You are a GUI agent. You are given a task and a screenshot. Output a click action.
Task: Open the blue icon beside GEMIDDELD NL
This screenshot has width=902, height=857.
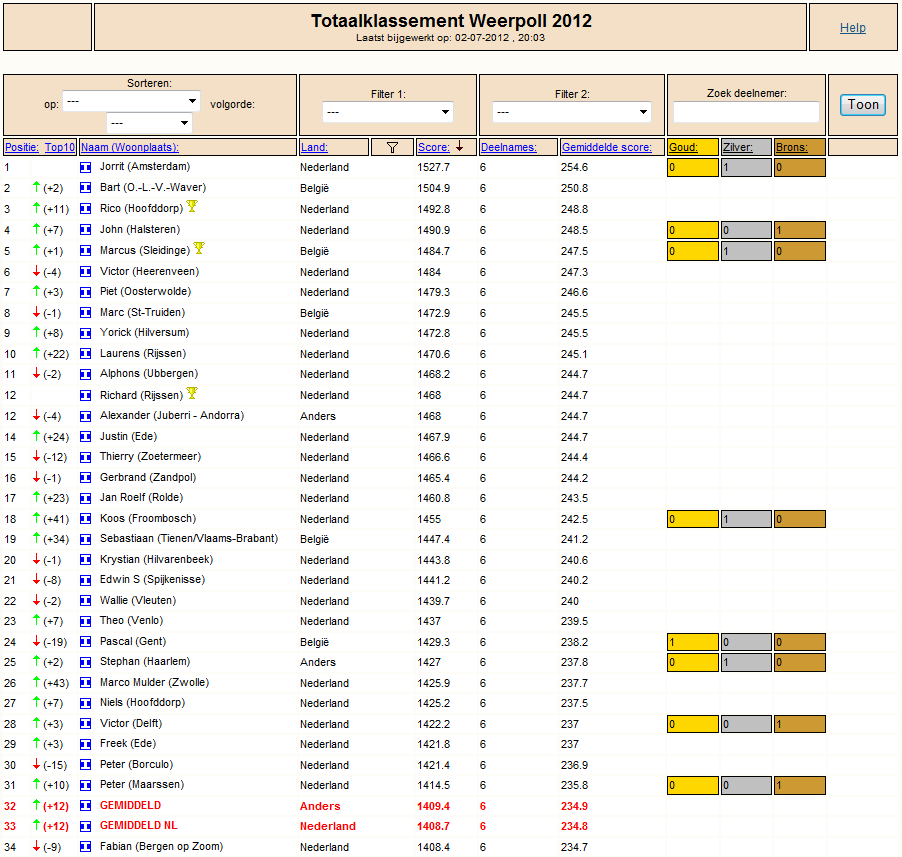(x=86, y=827)
